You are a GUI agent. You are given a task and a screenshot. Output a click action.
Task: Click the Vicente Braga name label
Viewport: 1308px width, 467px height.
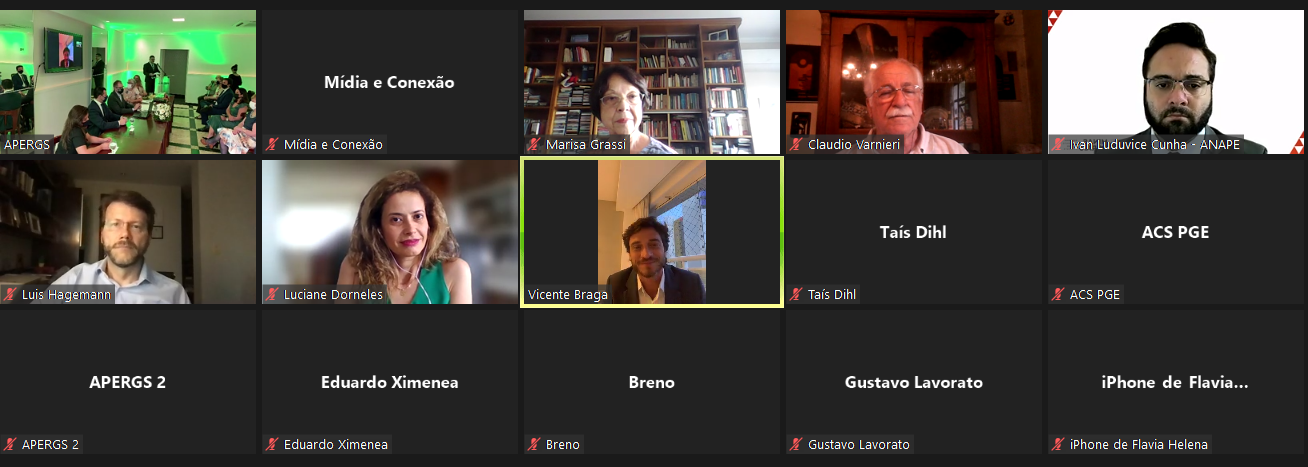point(567,295)
